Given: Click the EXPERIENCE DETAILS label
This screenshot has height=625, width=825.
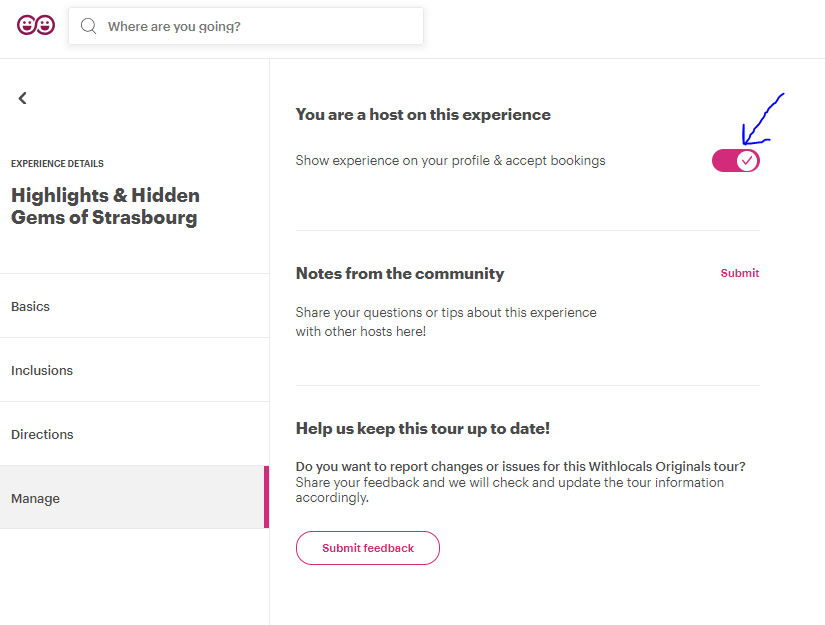Looking at the screenshot, I should pyautogui.click(x=57, y=164).
